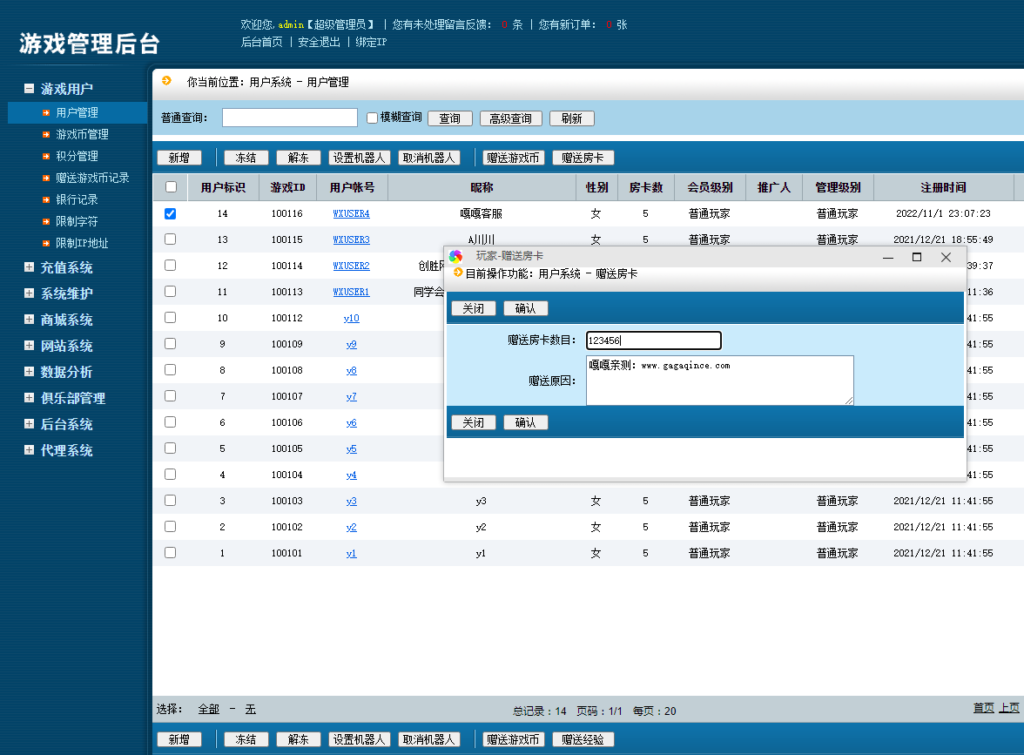Click the 高级查询 button

coord(510,117)
